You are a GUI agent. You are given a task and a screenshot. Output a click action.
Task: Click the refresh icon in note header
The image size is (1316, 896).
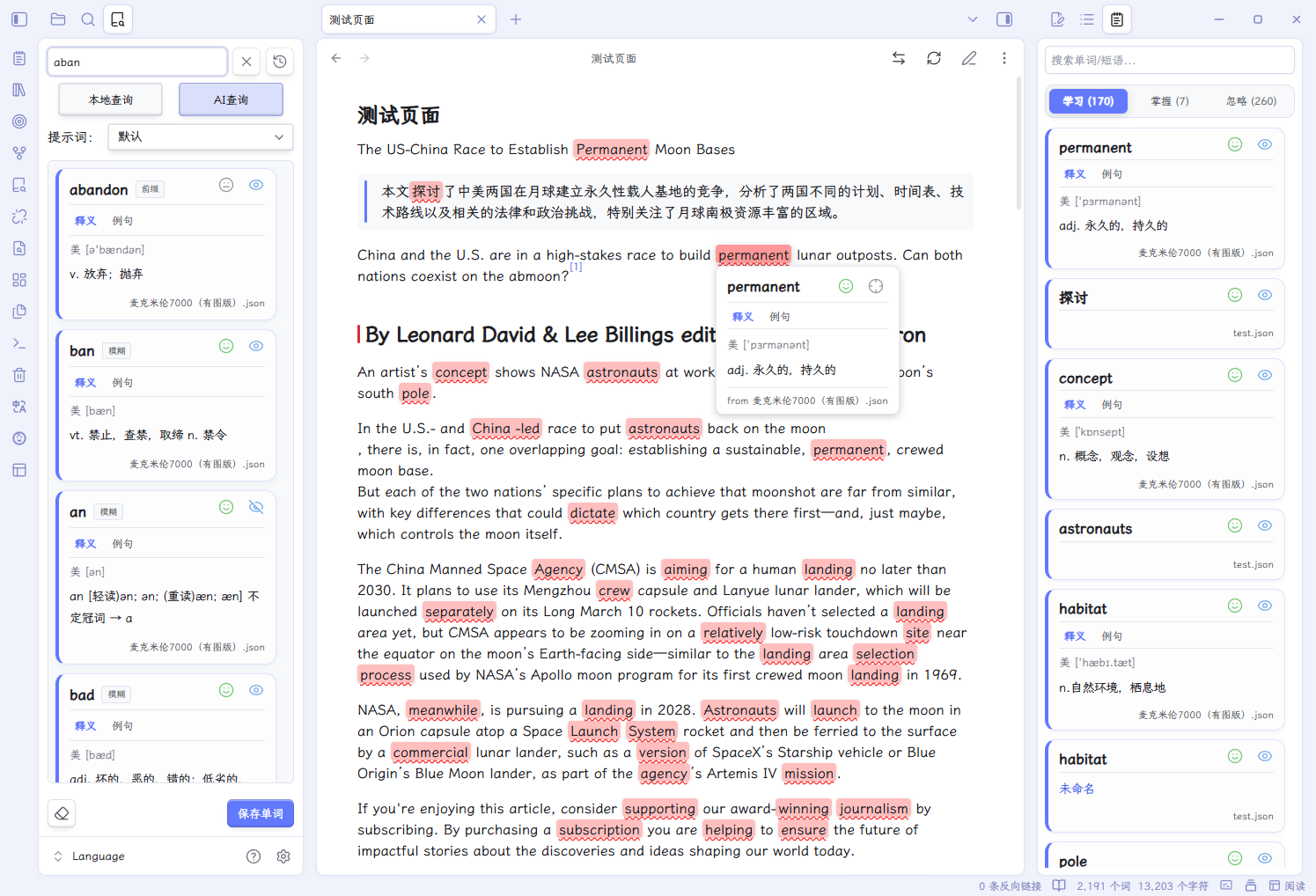coord(934,58)
